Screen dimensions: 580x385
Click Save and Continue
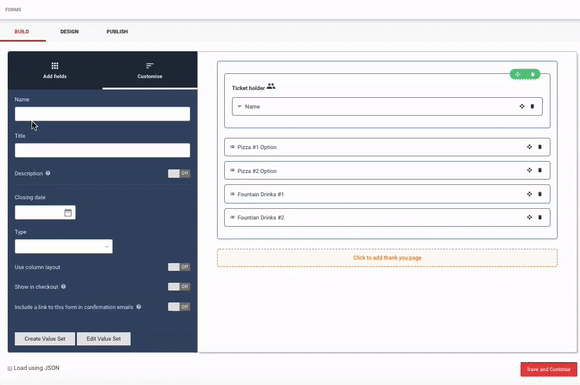pyautogui.click(x=549, y=369)
